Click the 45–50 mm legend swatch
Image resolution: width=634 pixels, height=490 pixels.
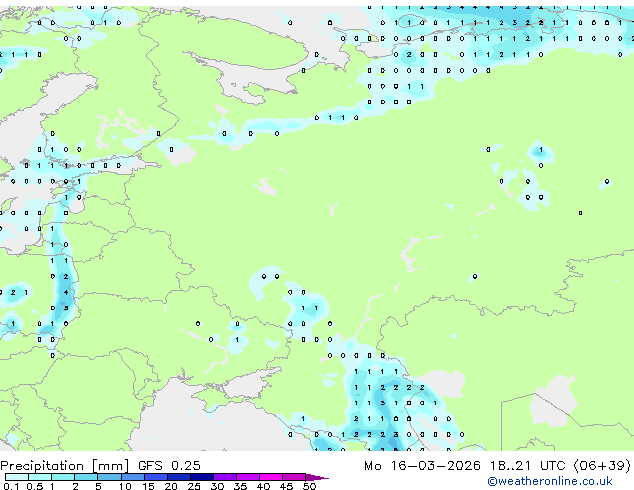294,477
